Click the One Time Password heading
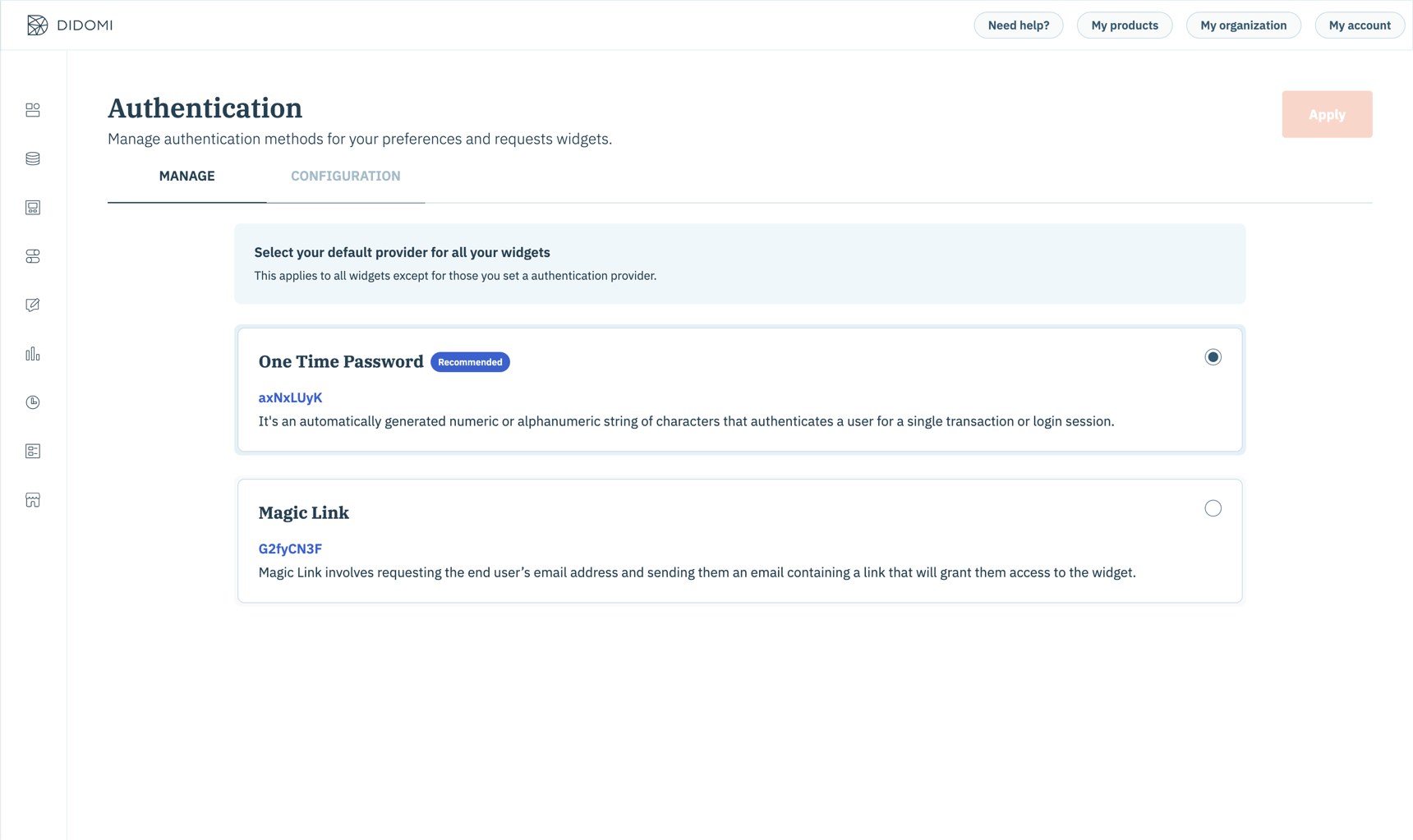1413x840 pixels. tap(341, 362)
